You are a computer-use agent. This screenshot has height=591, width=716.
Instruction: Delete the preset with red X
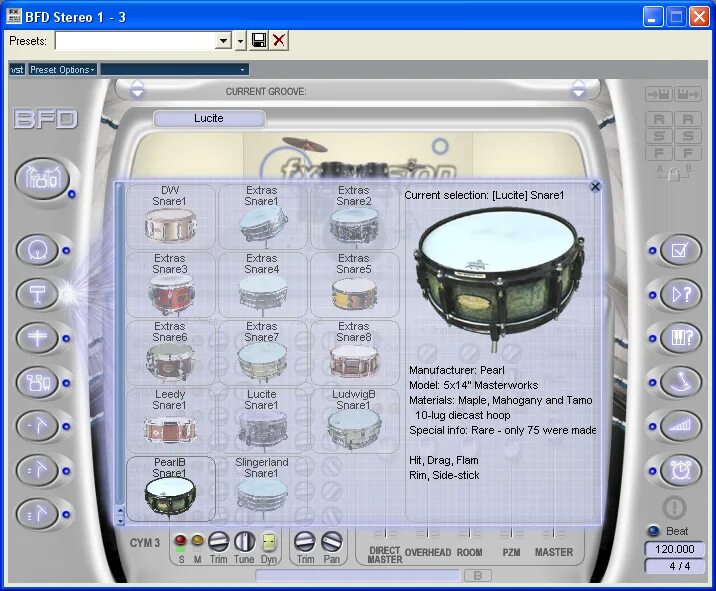[x=279, y=41]
